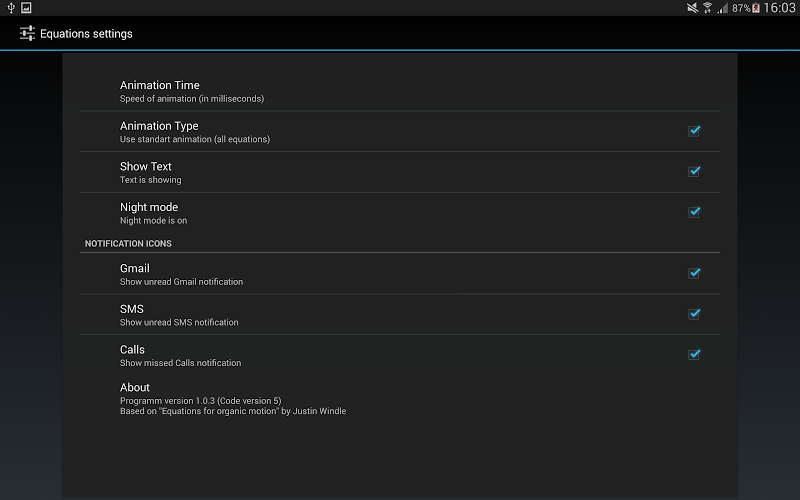Tap the NOTIFICATION ICONS section header
Viewport: 800px width, 500px height.
(128, 243)
